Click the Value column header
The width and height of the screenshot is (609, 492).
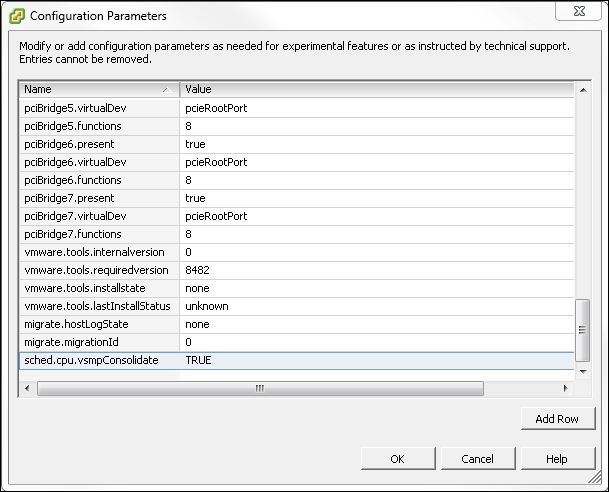377,89
